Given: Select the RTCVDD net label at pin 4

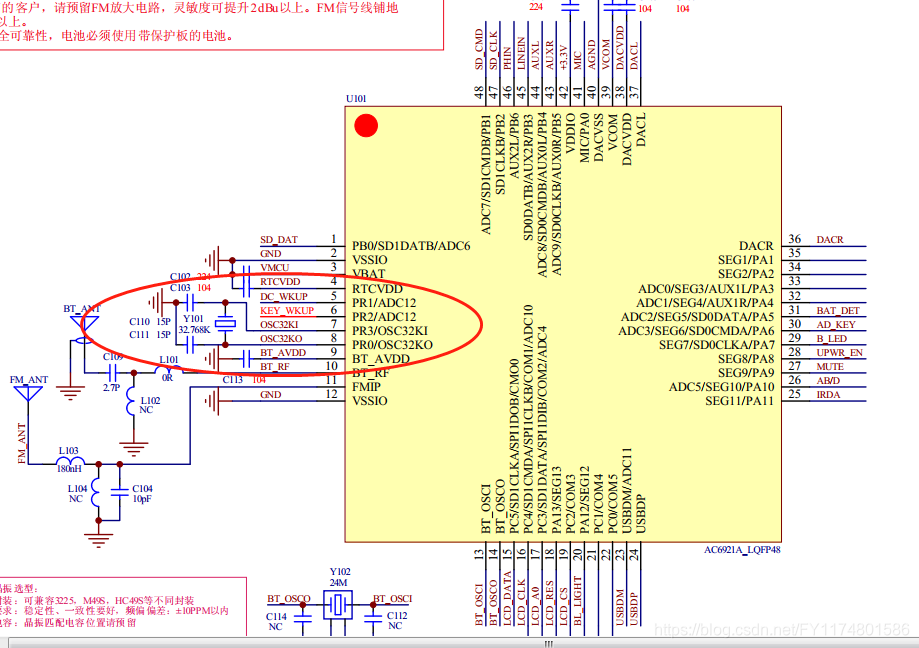Looking at the screenshot, I should click(280, 282).
